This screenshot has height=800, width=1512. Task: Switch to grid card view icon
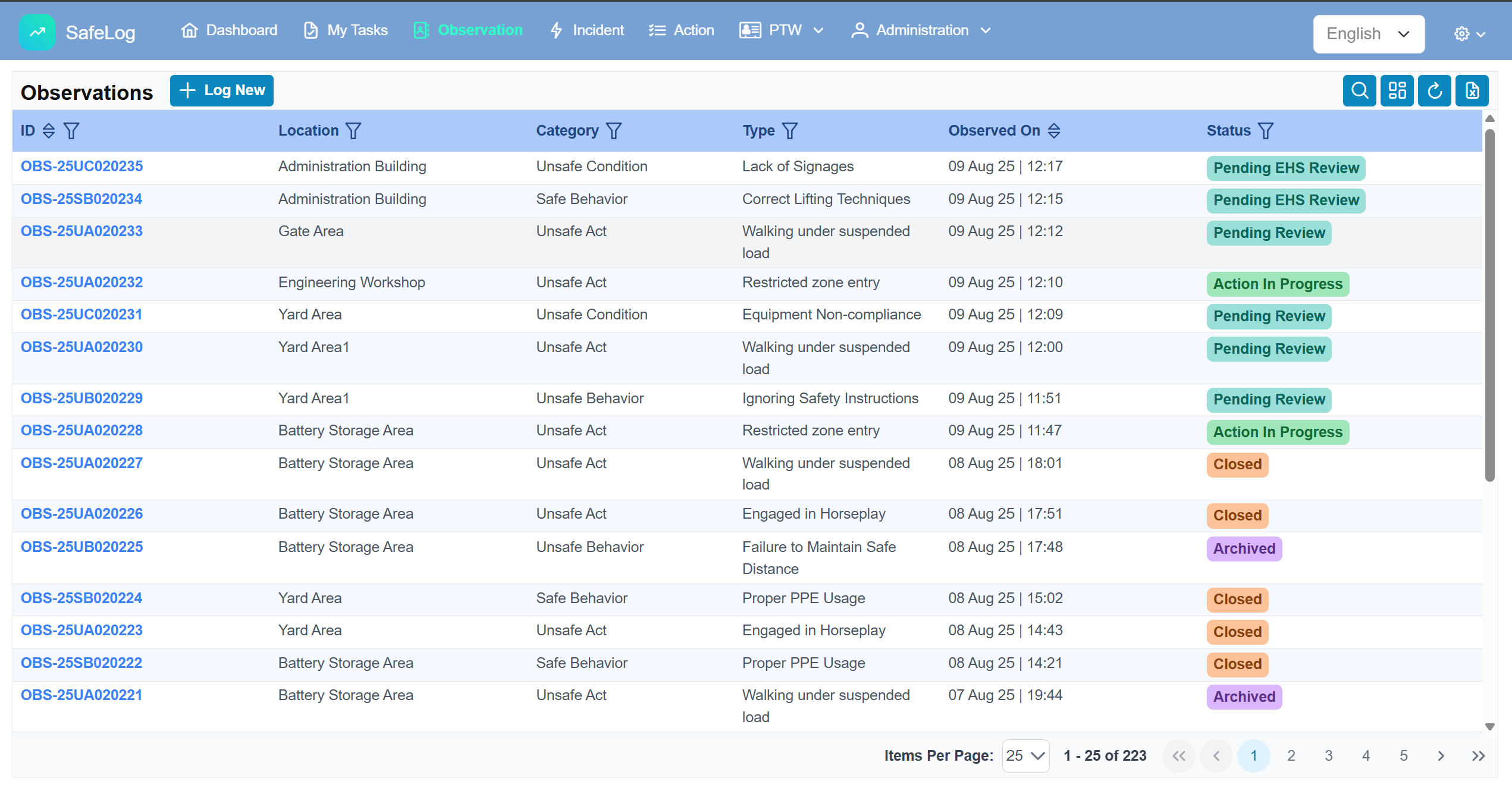pyautogui.click(x=1397, y=90)
